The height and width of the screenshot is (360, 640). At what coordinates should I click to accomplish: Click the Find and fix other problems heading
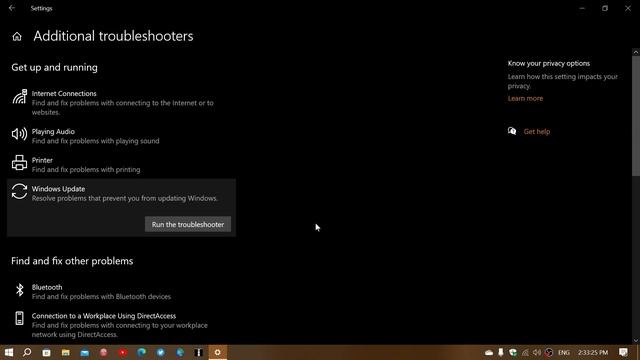tap(72, 261)
